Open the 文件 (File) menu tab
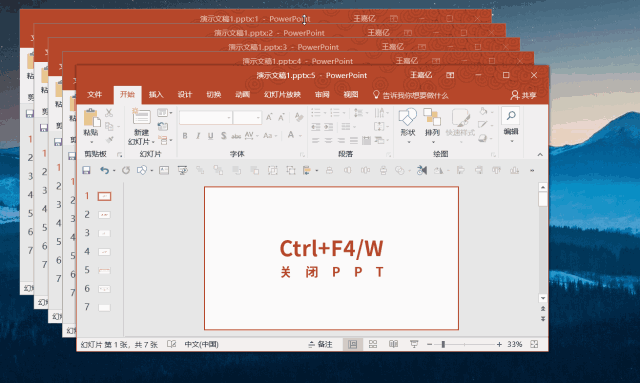 pos(94,95)
